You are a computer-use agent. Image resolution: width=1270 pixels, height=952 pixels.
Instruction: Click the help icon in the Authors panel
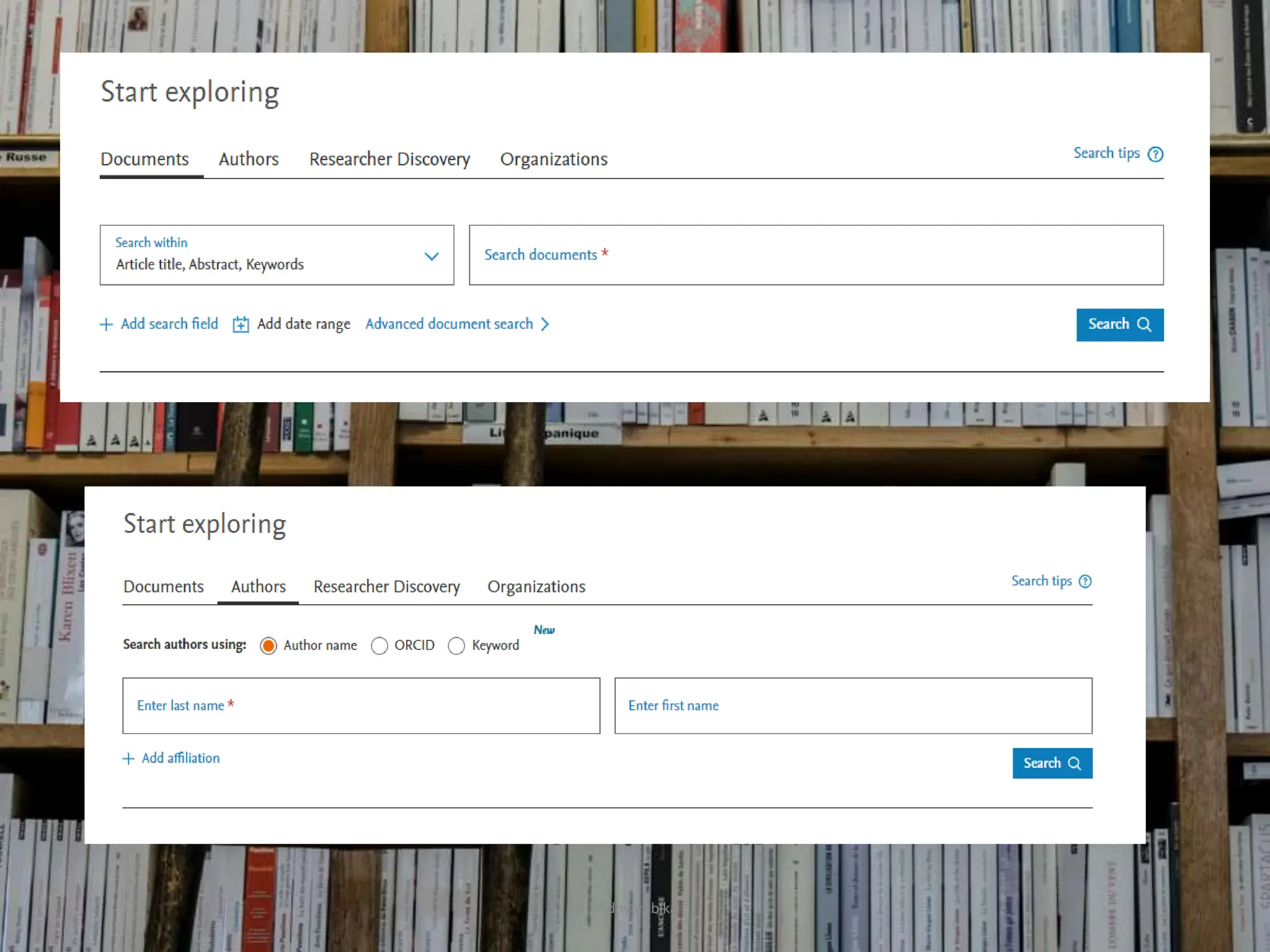pyautogui.click(x=1085, y=581)
